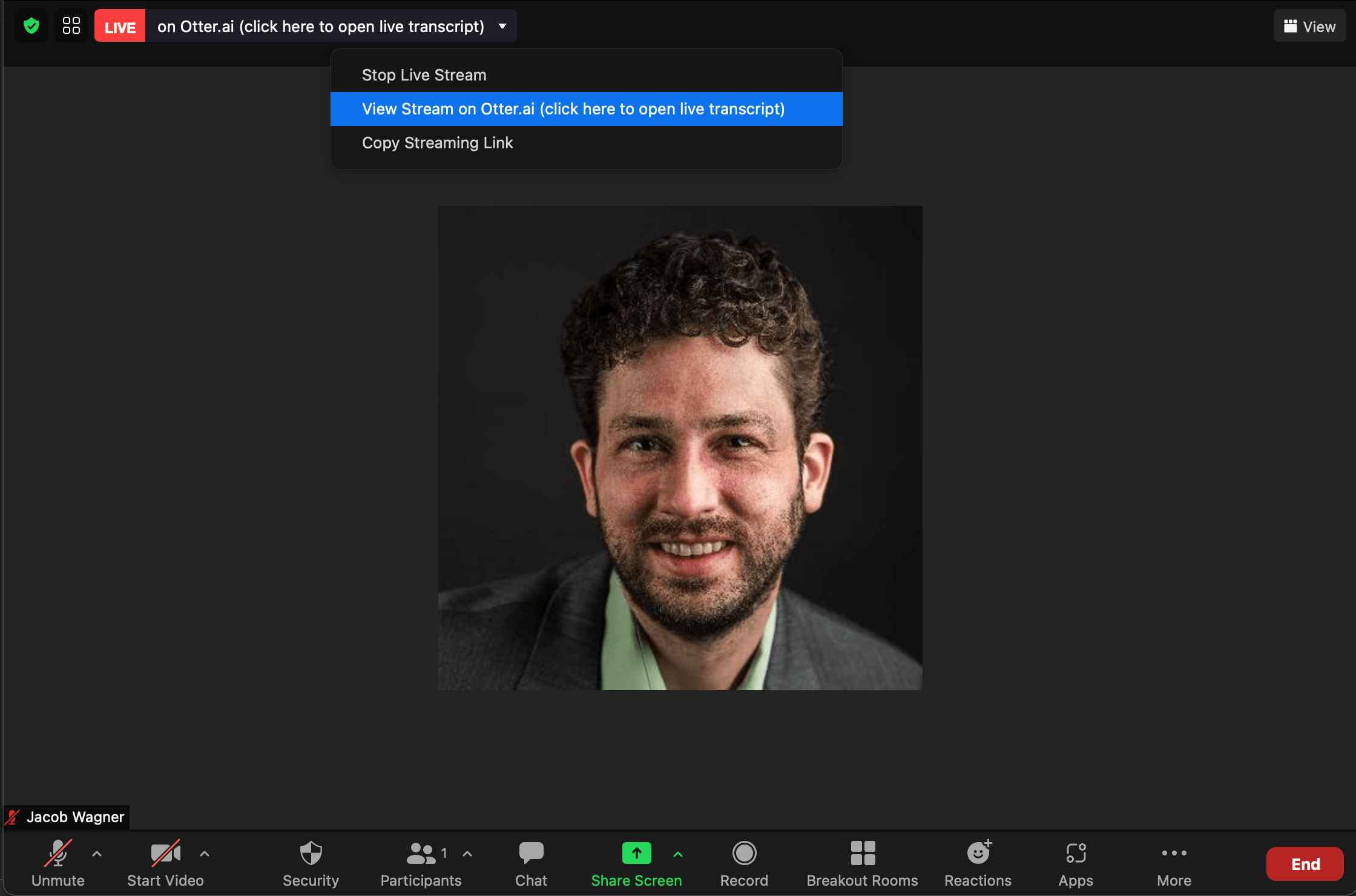
Task: Select Copy Streaming Link menu item
Action: click(x=586, y=143)
